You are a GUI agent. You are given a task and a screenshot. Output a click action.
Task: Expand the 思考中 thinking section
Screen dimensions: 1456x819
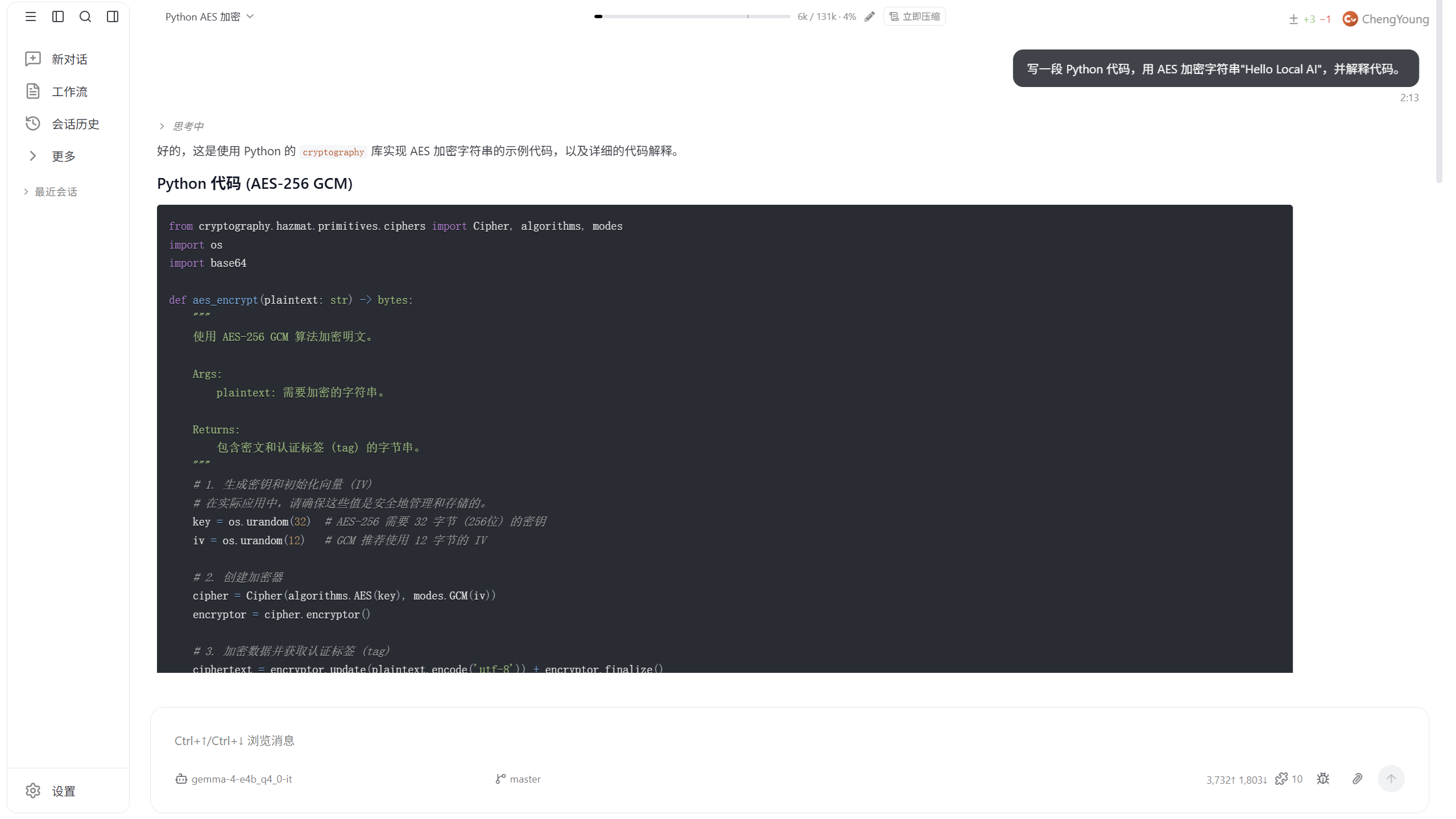[x=181, y=126]
